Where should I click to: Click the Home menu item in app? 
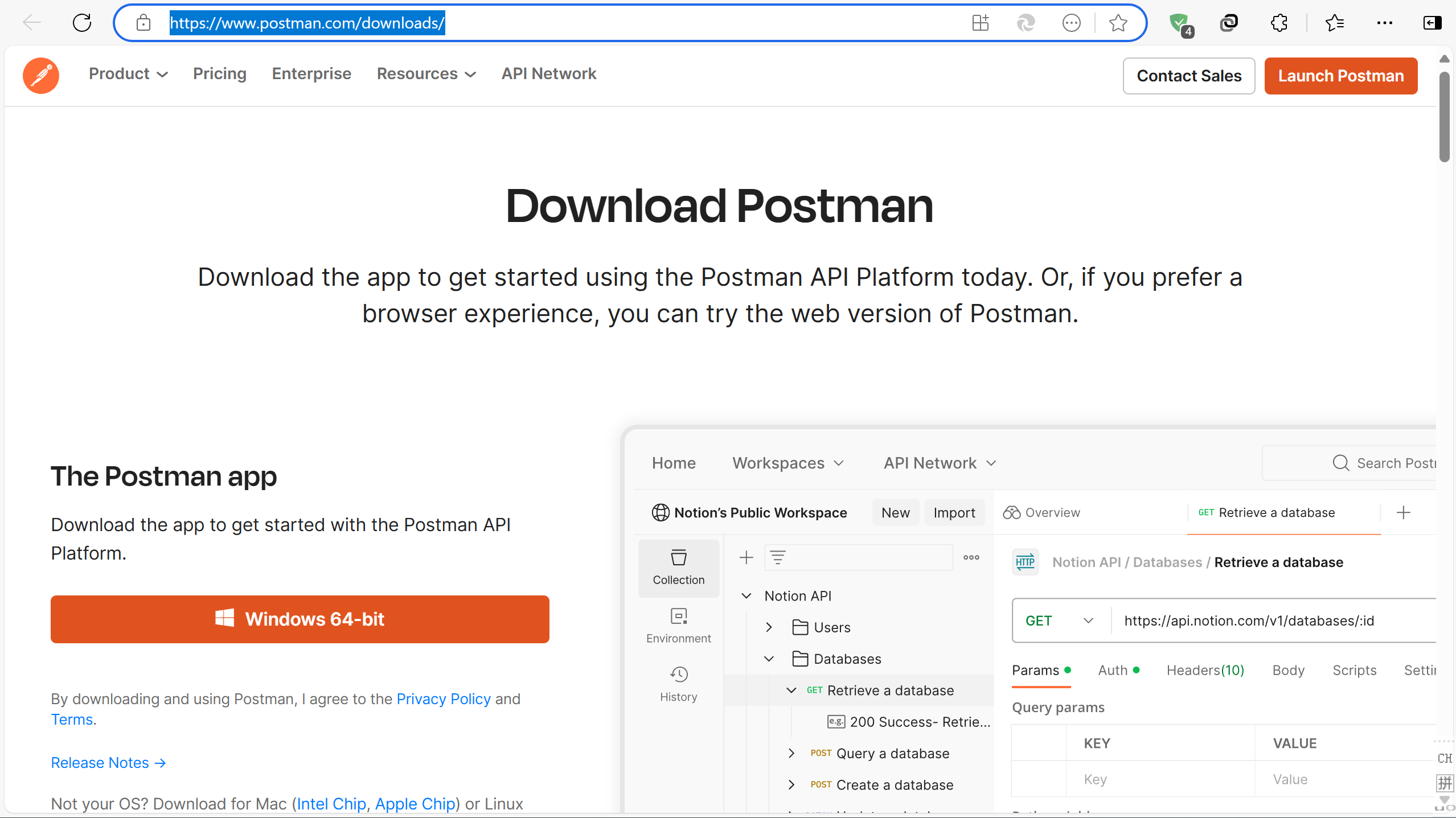(x=674, y=463)
